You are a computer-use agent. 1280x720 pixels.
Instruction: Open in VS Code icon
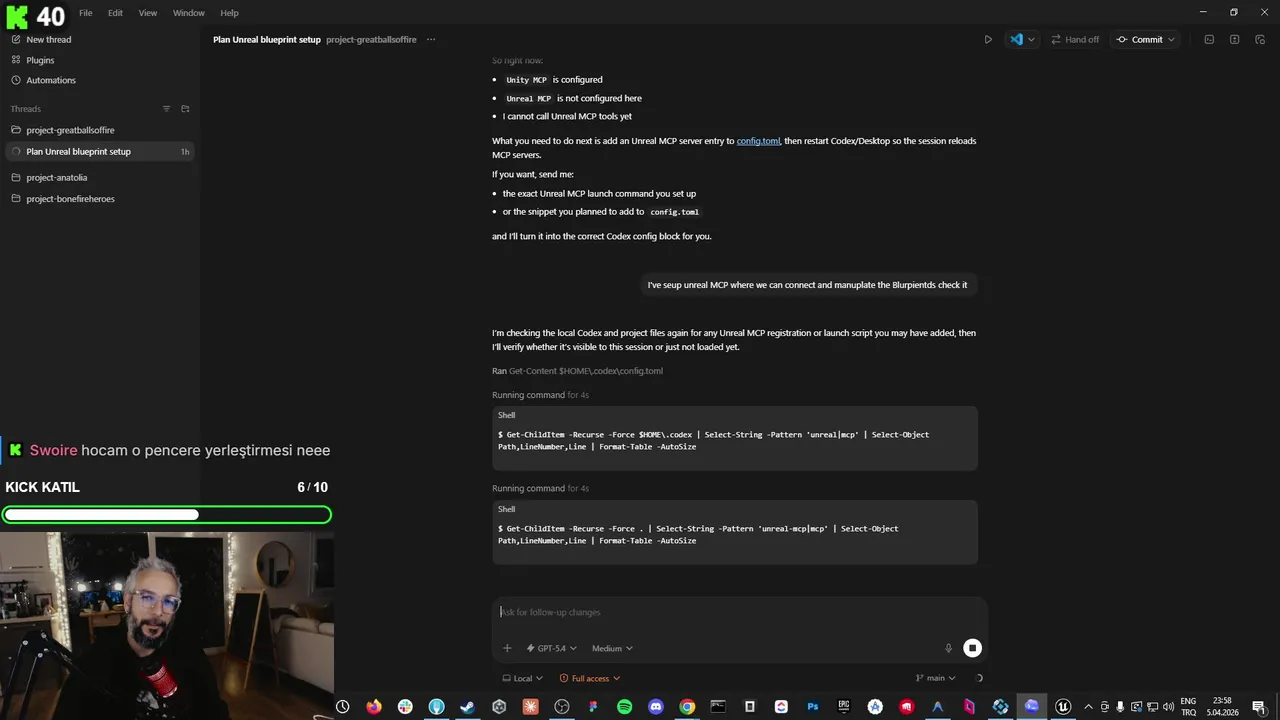[1016, 40]
